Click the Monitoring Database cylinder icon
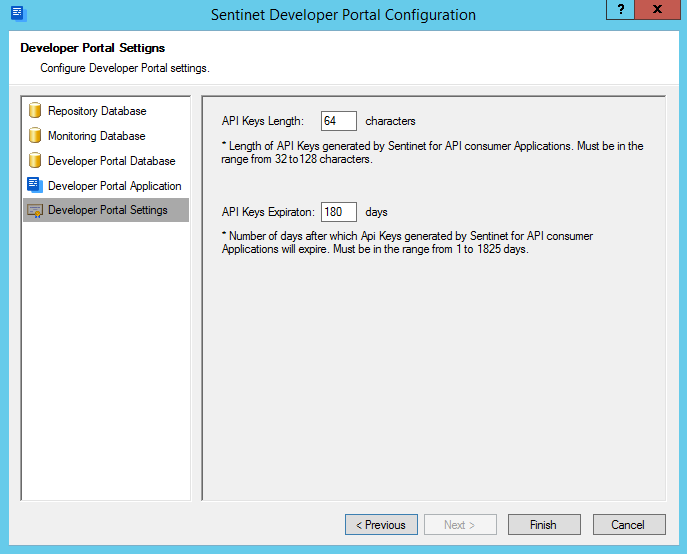The height and width of the screenshot is (554, 687). (x=35, y=135)
